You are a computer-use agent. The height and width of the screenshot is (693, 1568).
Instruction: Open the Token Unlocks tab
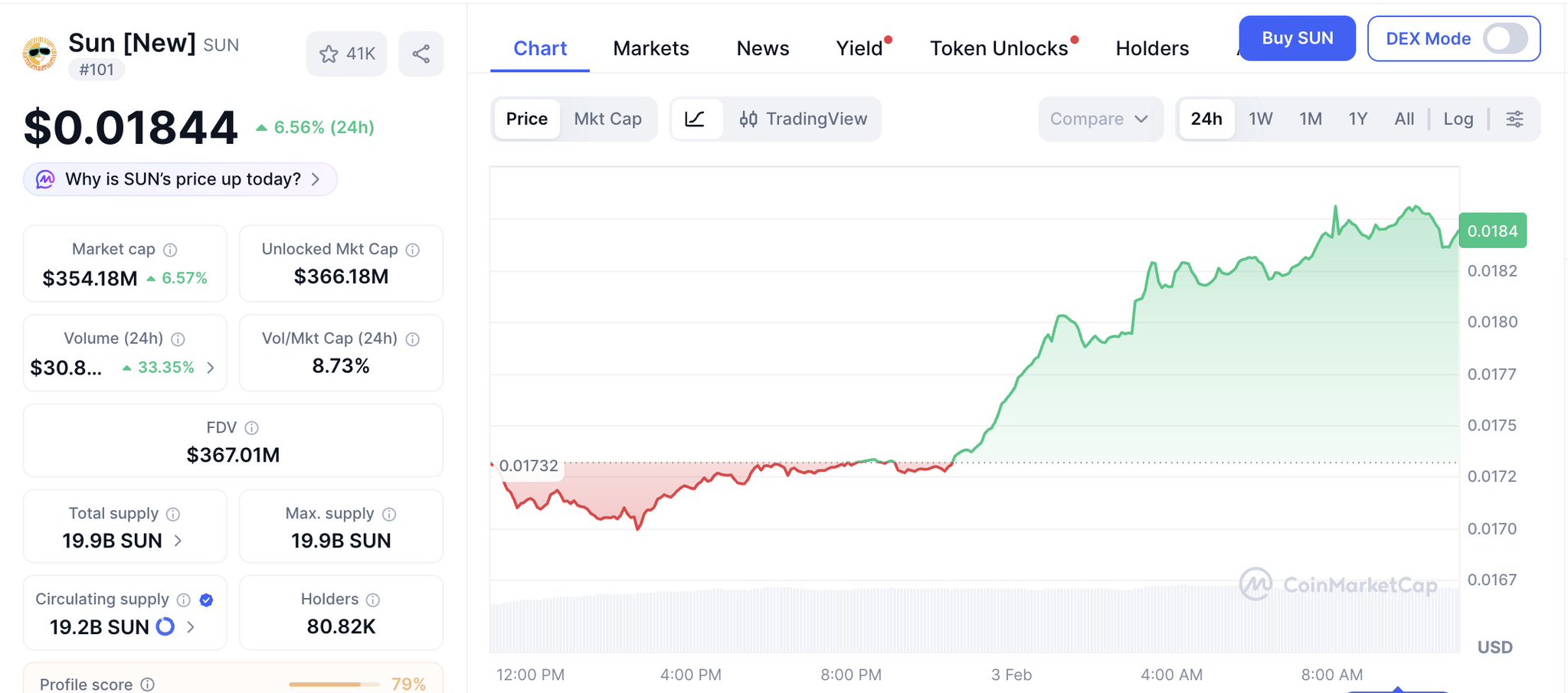[999, 48]
